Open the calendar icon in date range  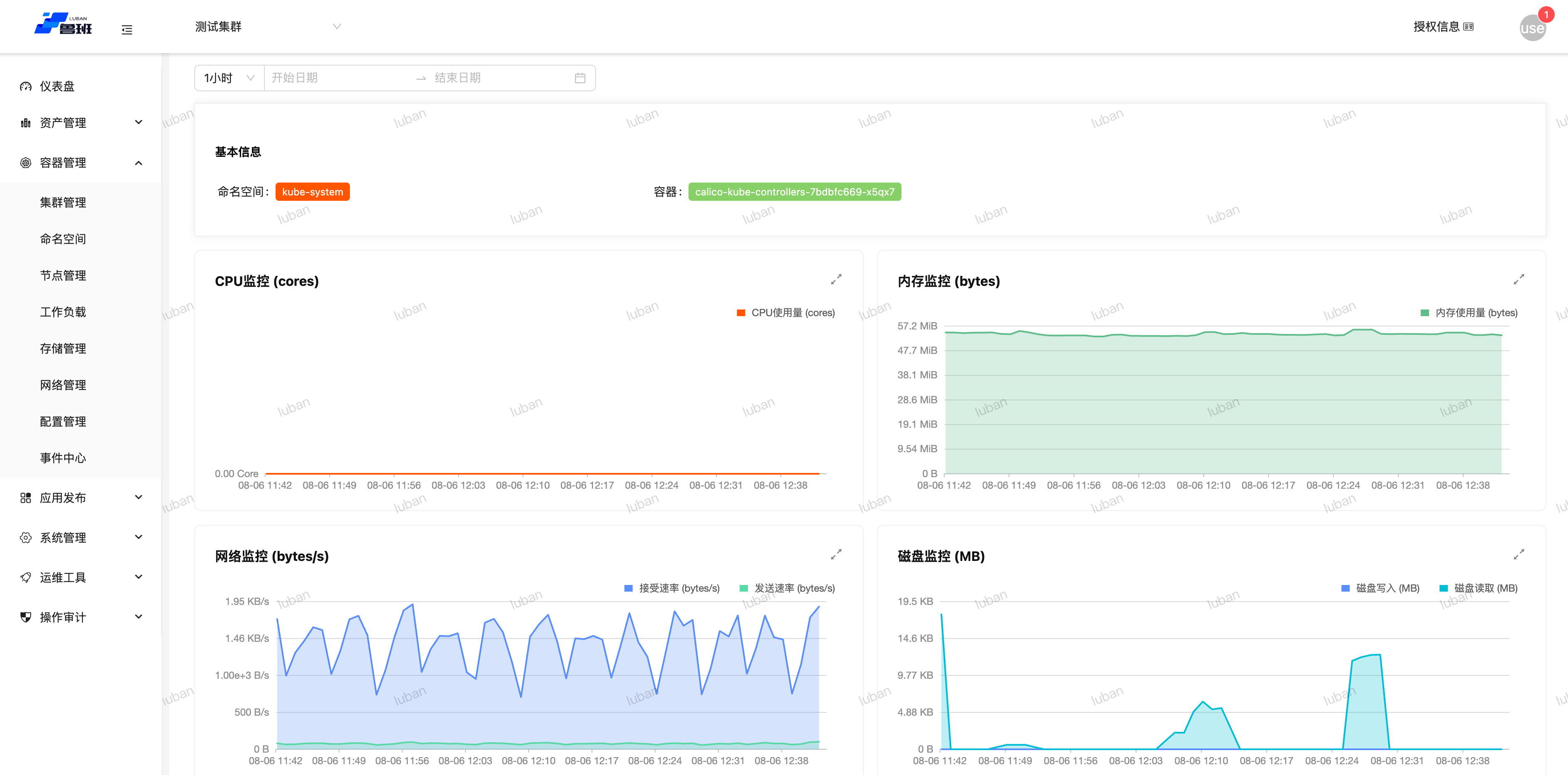pyautogui.click(x=579, y=78)
